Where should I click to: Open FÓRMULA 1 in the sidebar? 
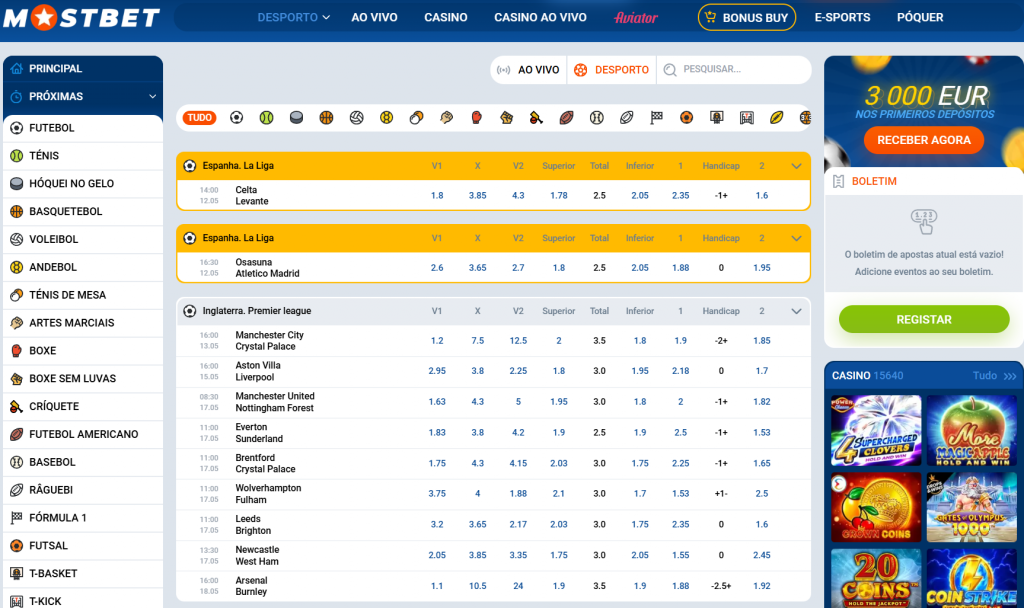(x=83, y=518)
